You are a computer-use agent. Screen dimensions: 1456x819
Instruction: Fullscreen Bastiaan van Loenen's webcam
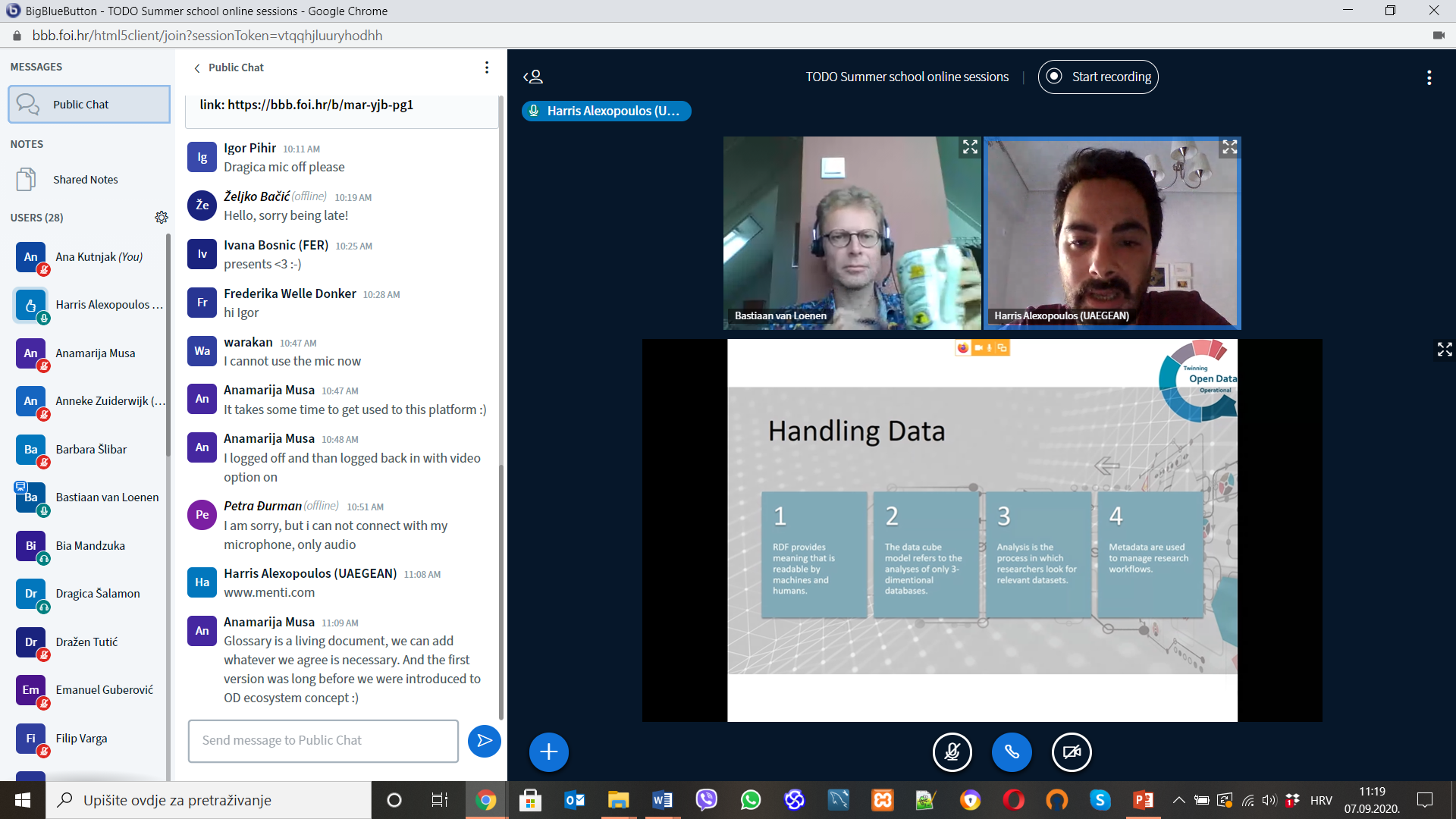click(x=969, y=148)
